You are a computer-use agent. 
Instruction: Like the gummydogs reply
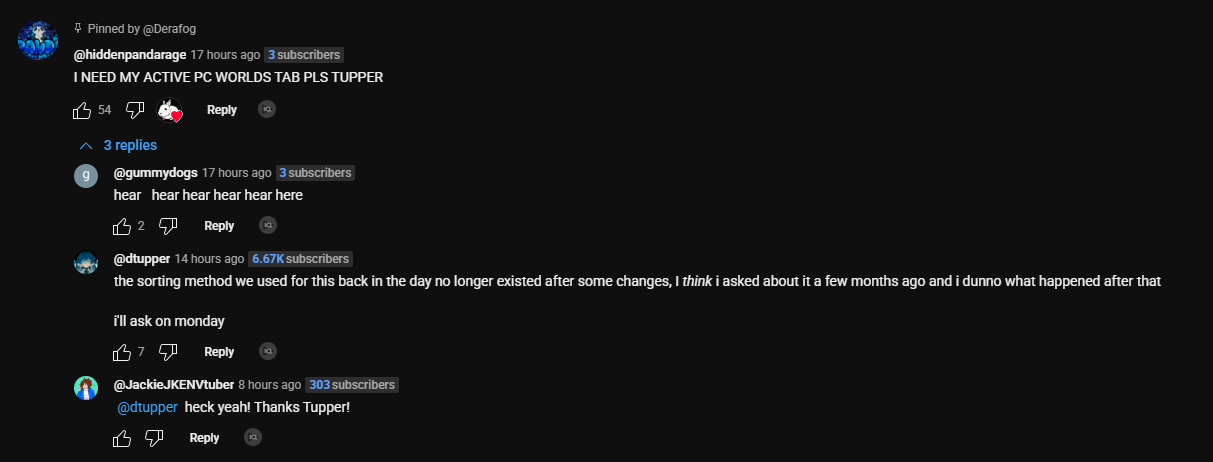click(122, 226)
